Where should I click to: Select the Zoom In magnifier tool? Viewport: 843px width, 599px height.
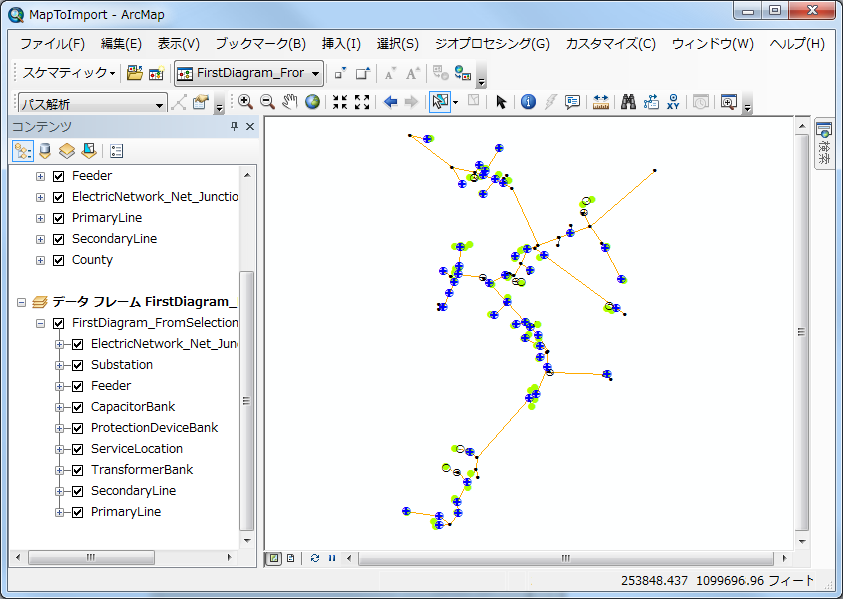point(245,102)
